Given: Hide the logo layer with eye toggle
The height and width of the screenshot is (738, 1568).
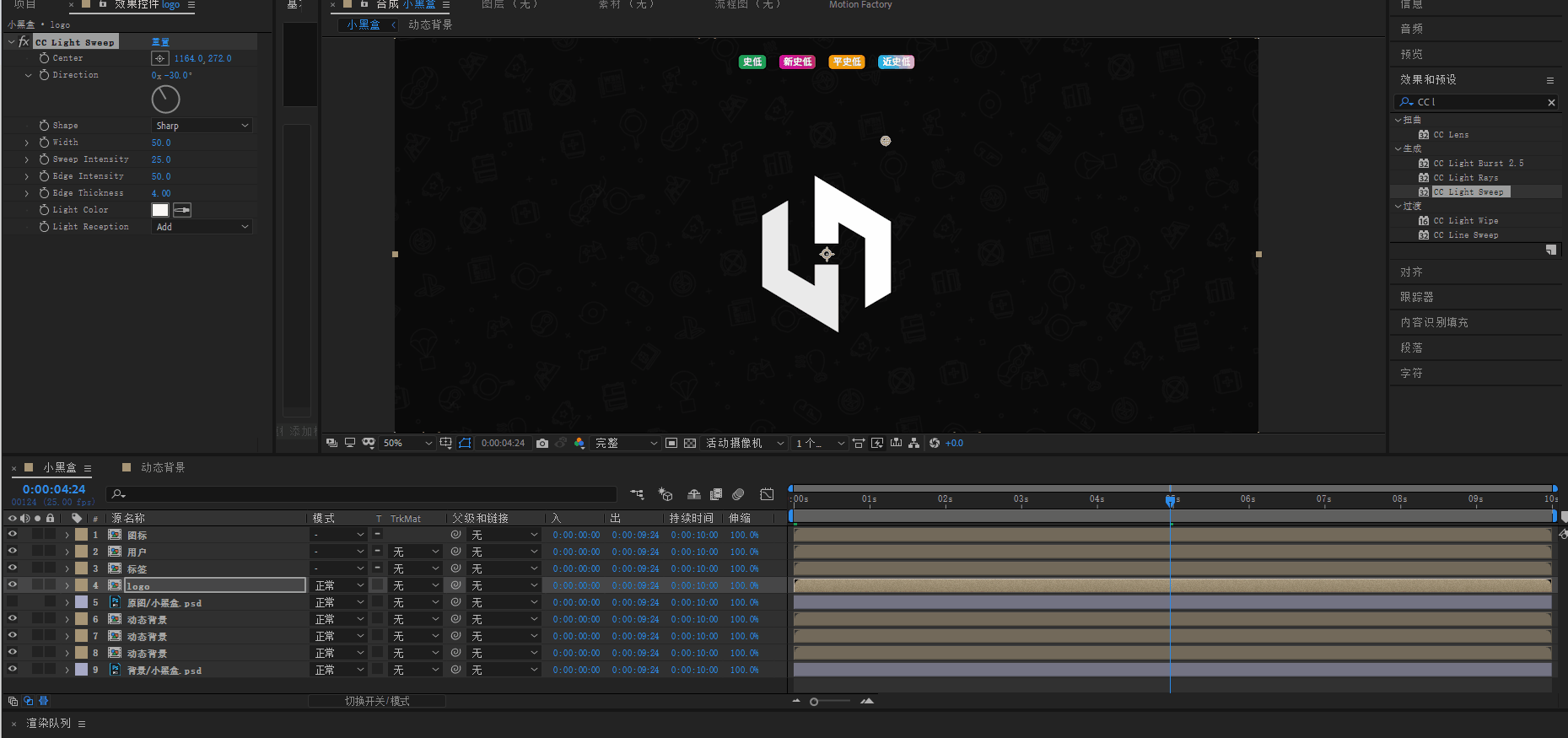Looking at the screenshot, I should [x=12, y=584].
